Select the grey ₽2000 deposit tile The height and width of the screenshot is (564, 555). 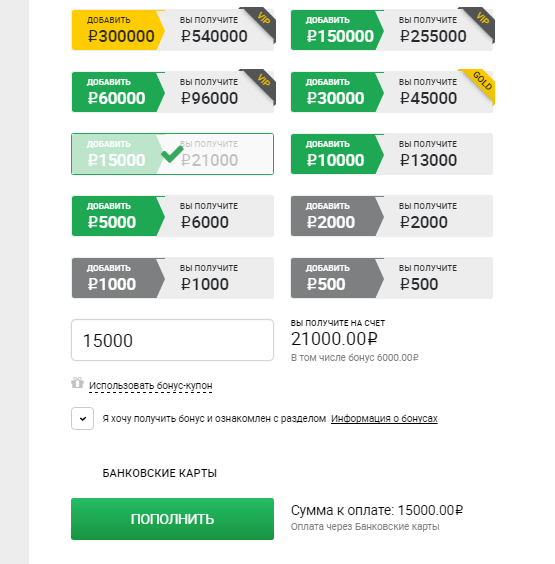392,216
